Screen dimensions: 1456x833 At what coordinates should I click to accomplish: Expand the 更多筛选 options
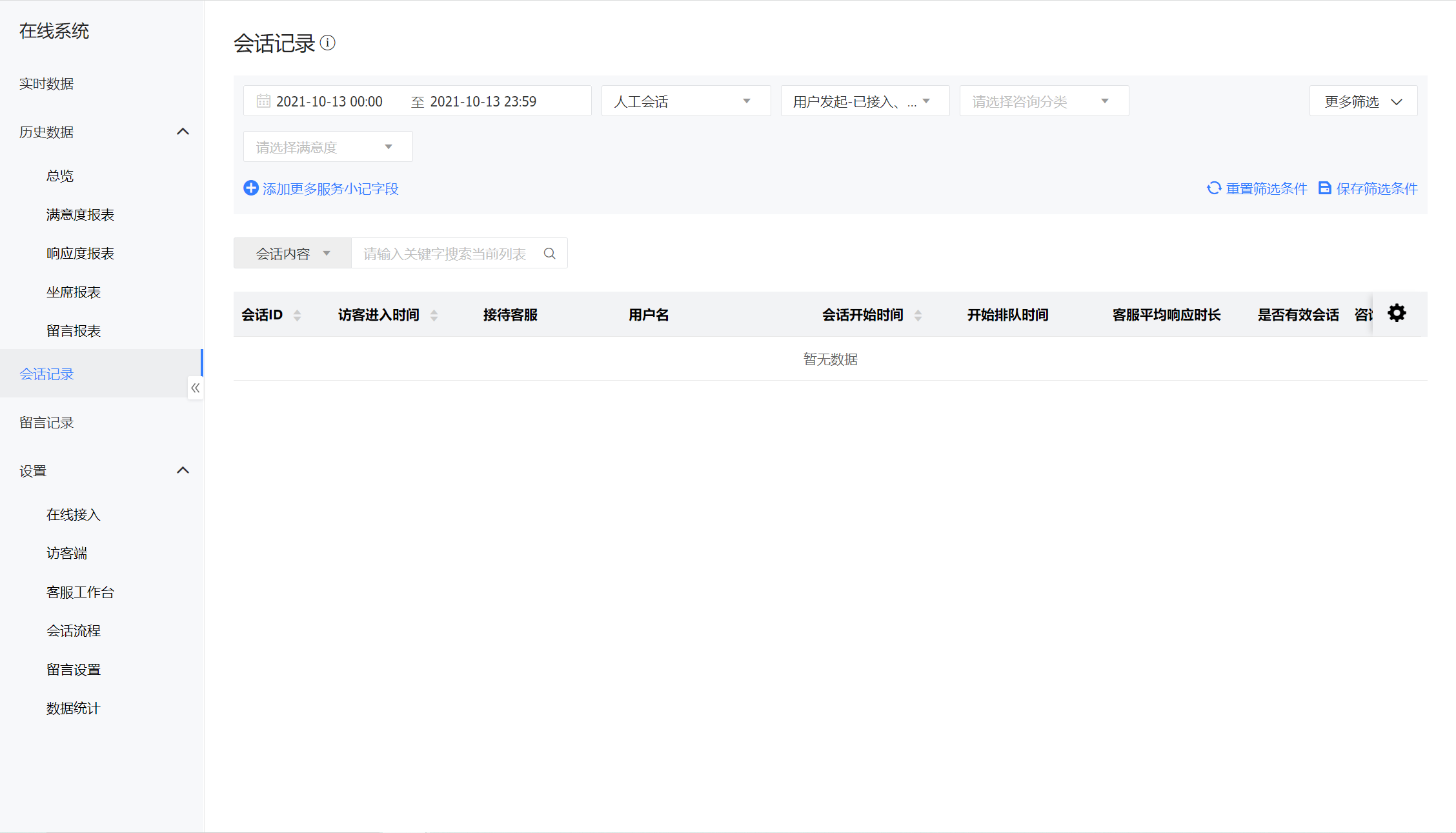pos(1363,101)
